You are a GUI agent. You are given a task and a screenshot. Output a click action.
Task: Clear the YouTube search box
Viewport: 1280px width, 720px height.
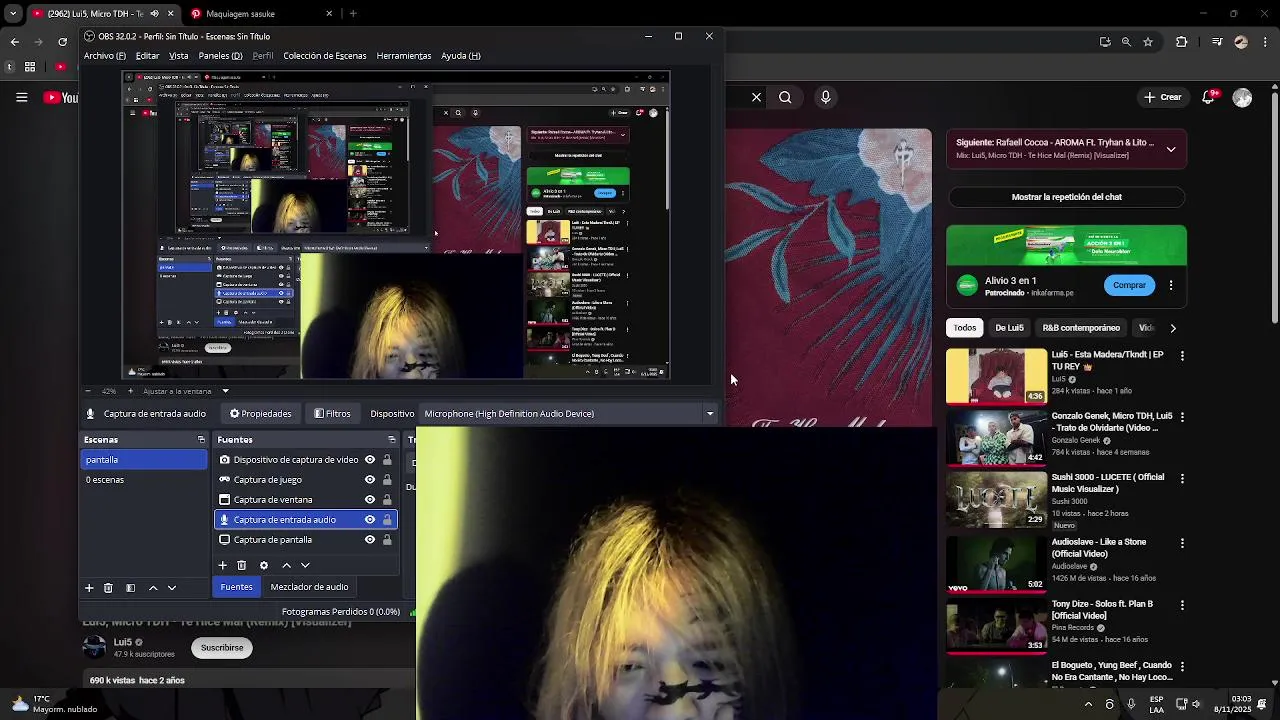(756, 97)
